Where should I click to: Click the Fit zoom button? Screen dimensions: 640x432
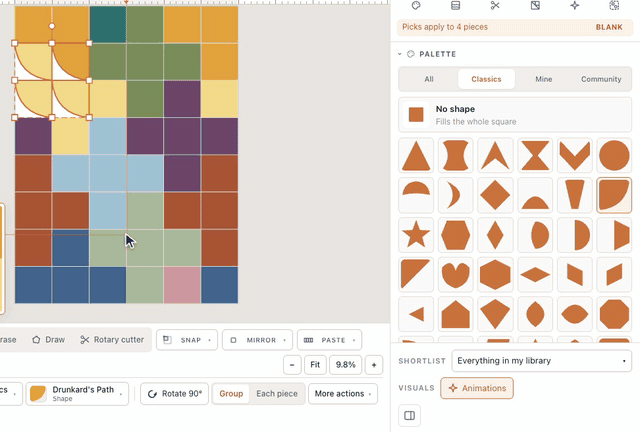coord(315,365)
